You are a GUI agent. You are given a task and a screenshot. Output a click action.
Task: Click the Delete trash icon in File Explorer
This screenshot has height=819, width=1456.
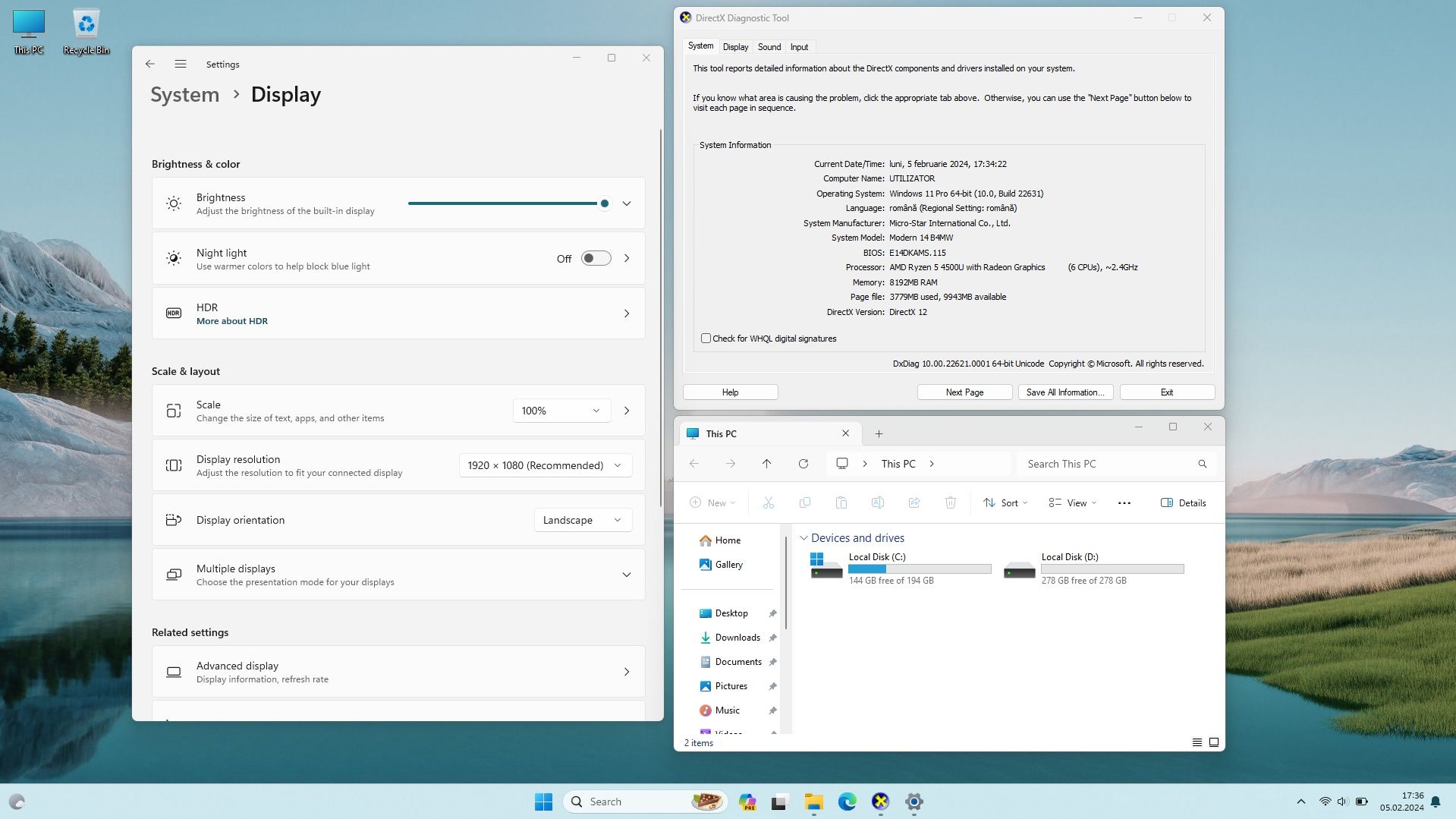950,502
